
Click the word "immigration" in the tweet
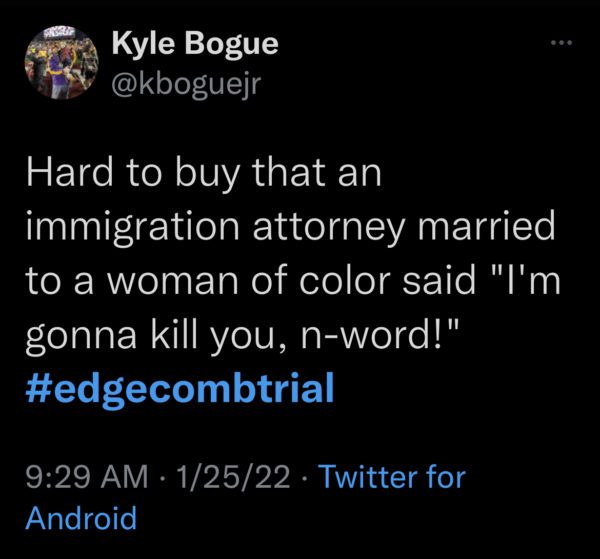[x=133, y=228]
